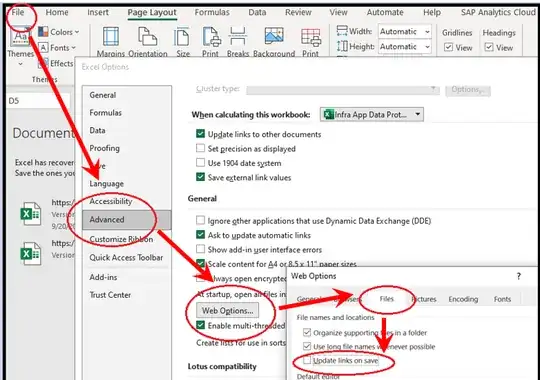Open second recovered Excel file icon

tap(31, 254)
